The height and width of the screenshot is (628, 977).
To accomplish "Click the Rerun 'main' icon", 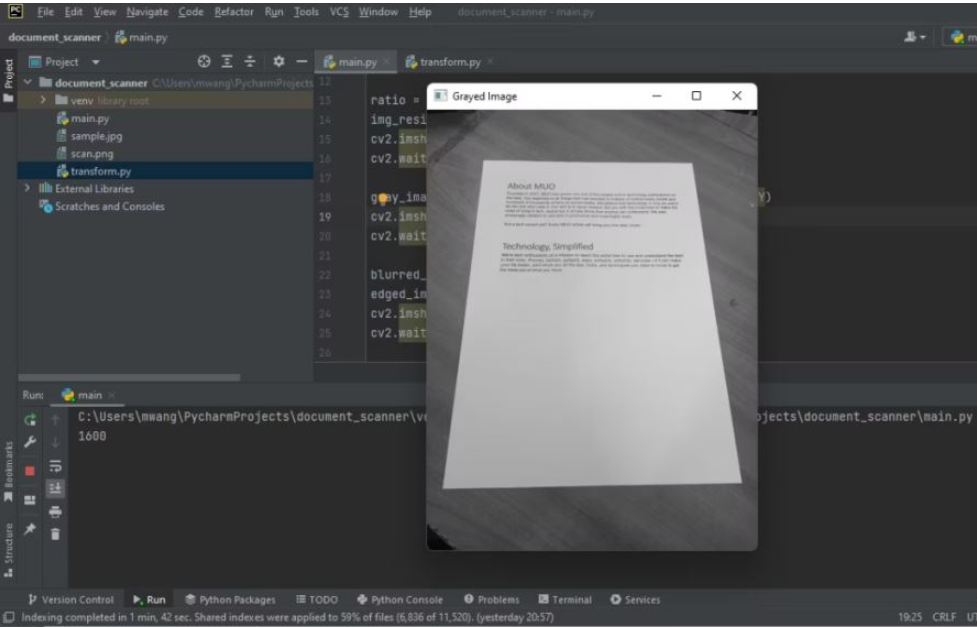I will coord(30,420).
